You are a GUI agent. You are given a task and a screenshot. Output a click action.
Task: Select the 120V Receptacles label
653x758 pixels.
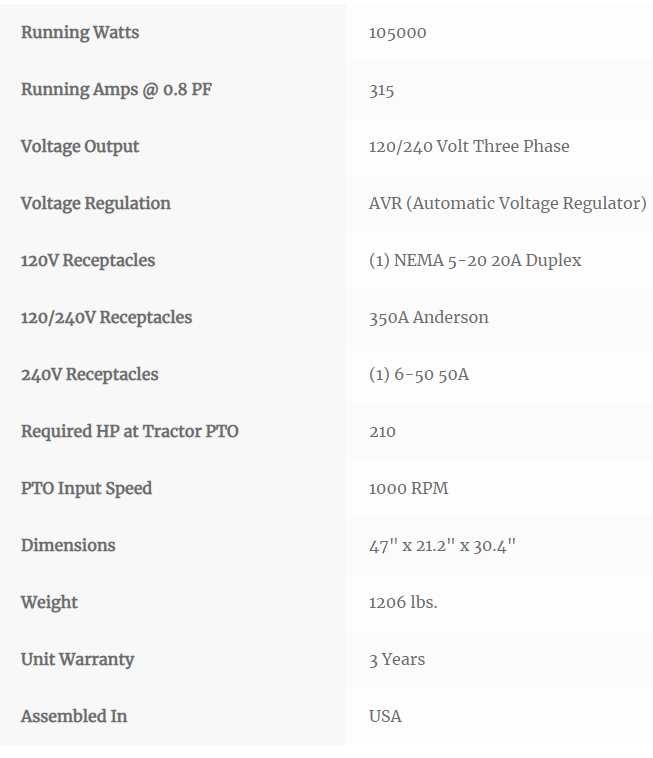pos(88,261)
